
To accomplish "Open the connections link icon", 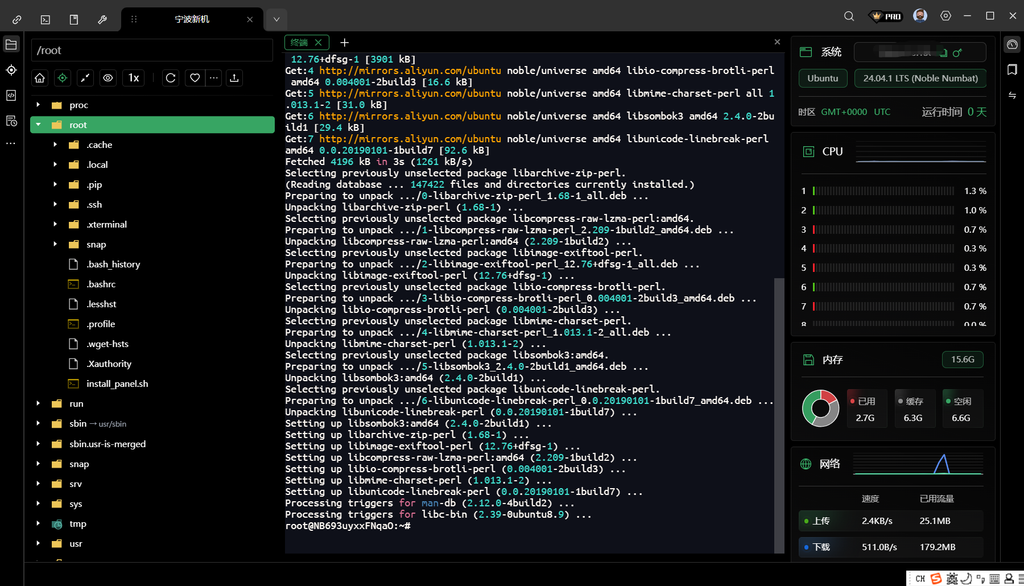I will point(17,20).
